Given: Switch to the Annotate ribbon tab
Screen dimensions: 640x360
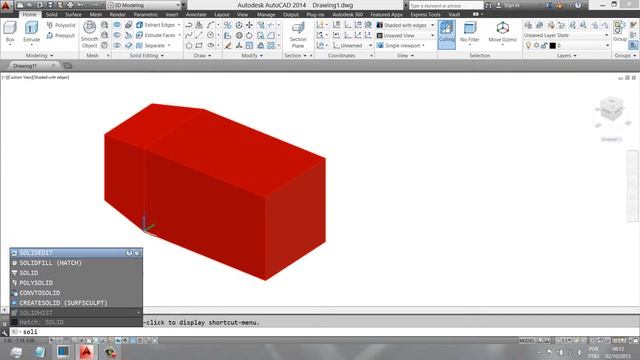Looking at the screenshot, I should pos(196,14).
